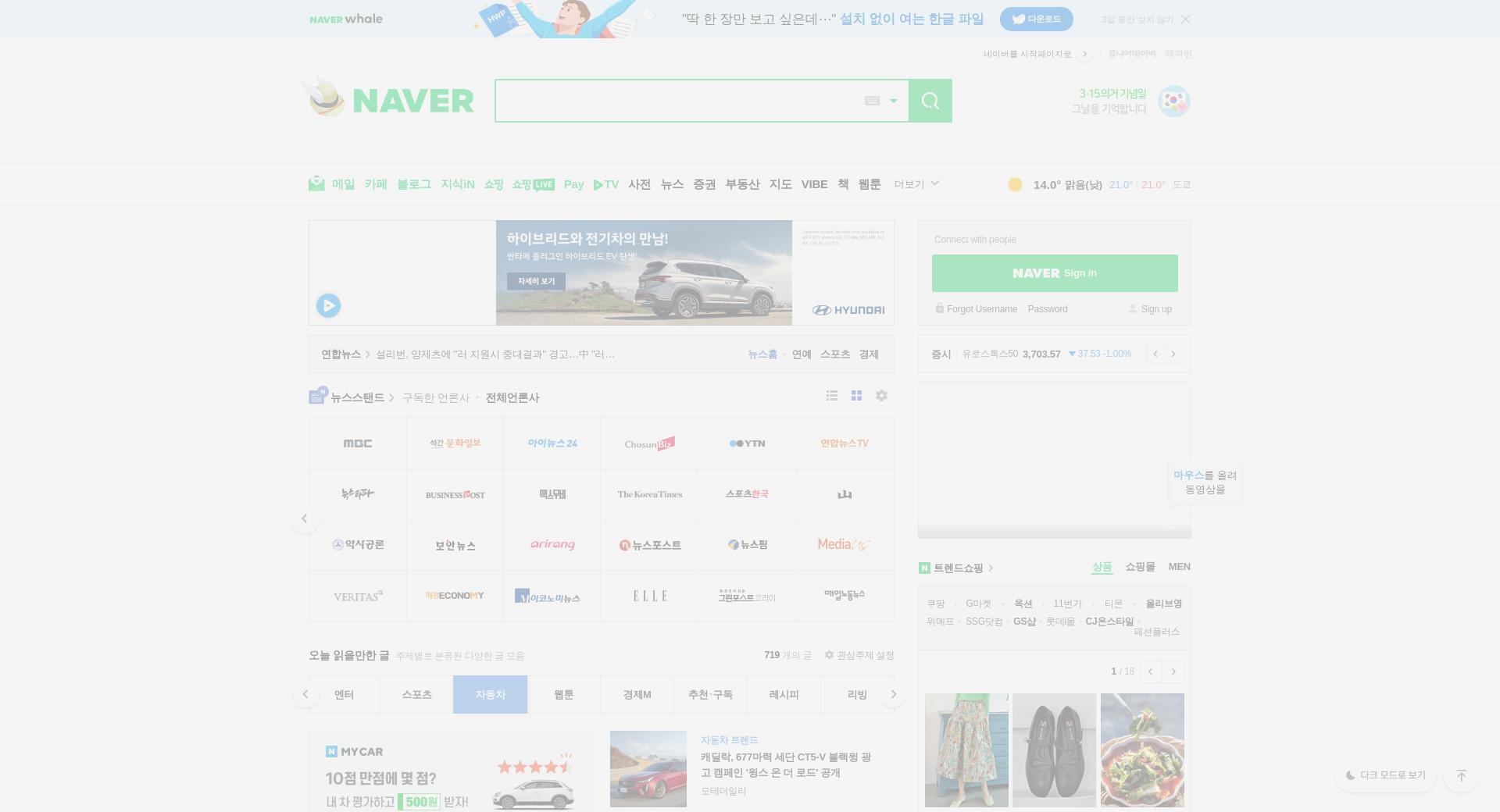Image resolution: width=1500 pixels, height=812 pixels.
Task: Open the 쇼핑몰 tab in trend shopping
Action: [1140, 567]
